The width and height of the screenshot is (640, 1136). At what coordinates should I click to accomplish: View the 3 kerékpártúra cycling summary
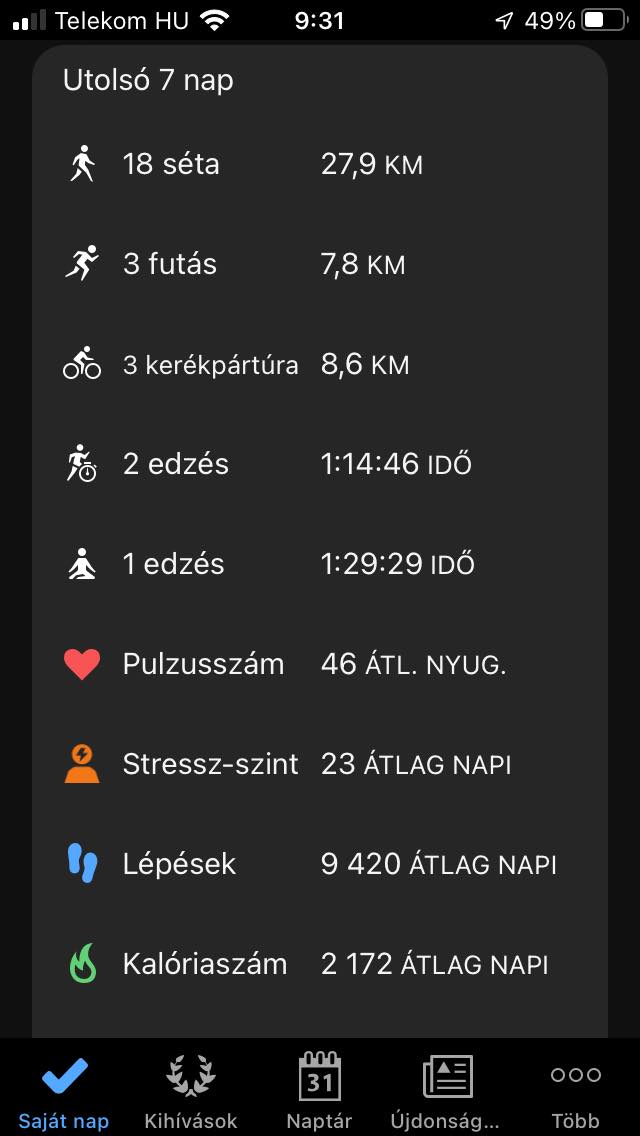(x=210, y=365)
